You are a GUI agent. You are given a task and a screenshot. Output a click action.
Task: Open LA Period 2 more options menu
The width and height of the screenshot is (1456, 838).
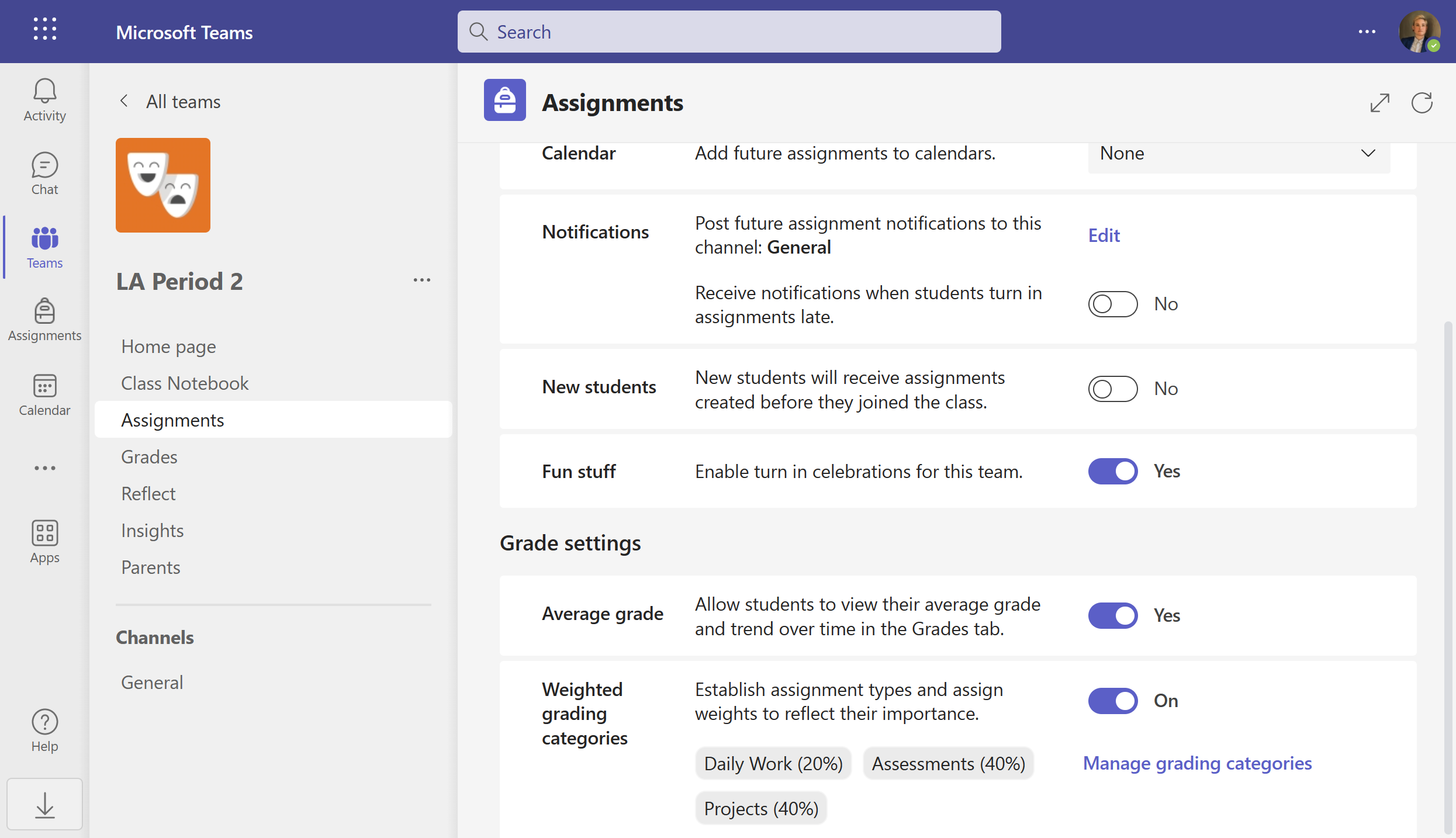421,281
